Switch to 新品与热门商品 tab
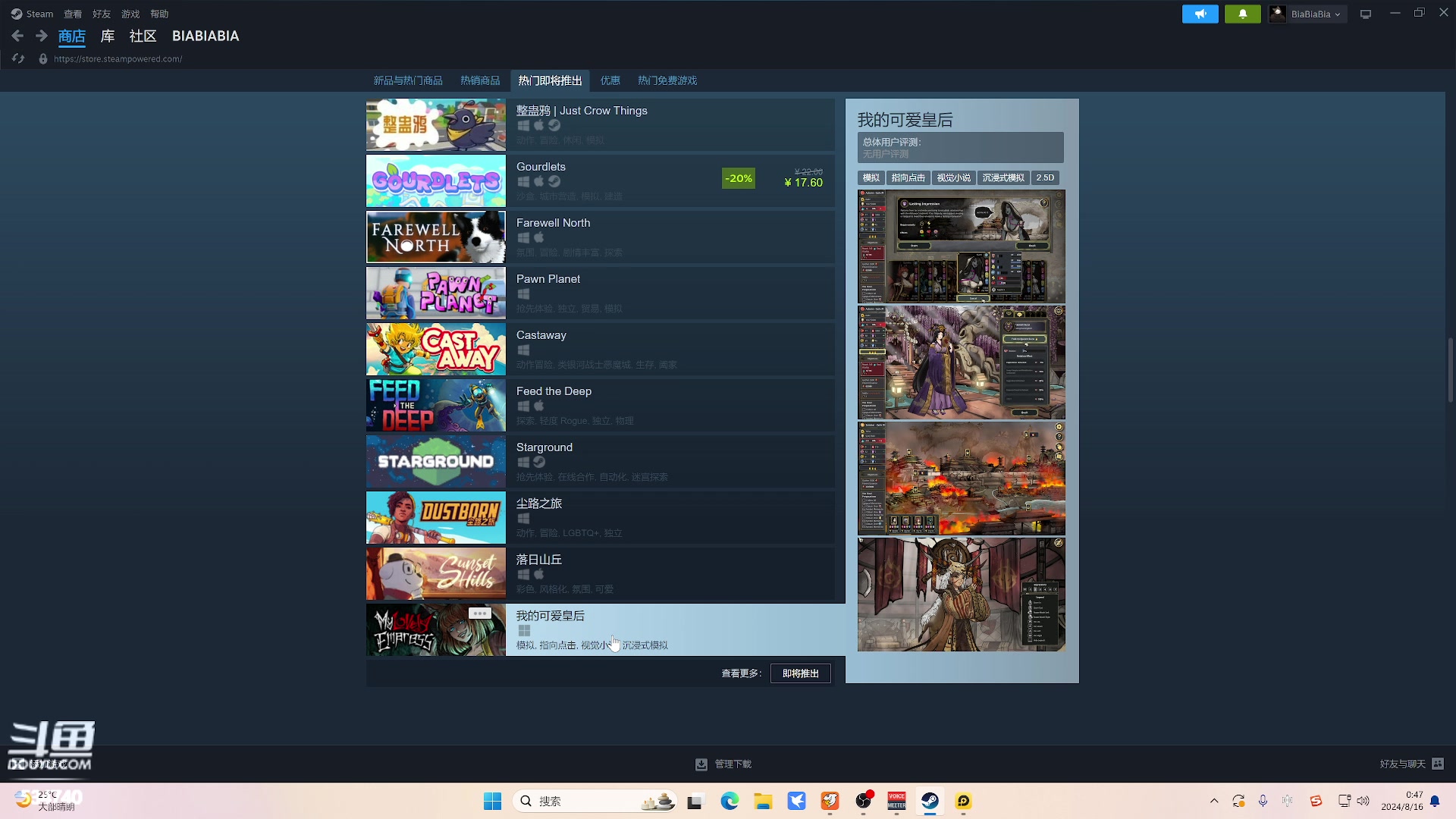 pos(408,80)
